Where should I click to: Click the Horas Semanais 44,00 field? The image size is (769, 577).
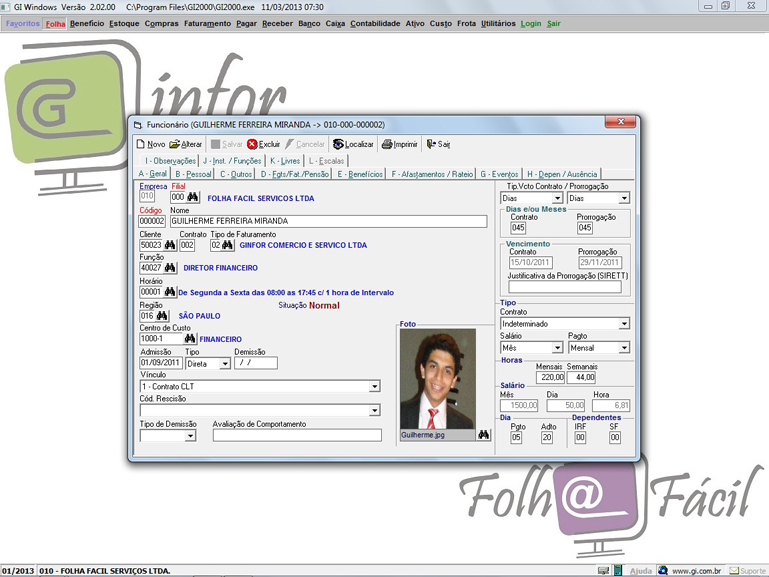coord(581,377)
